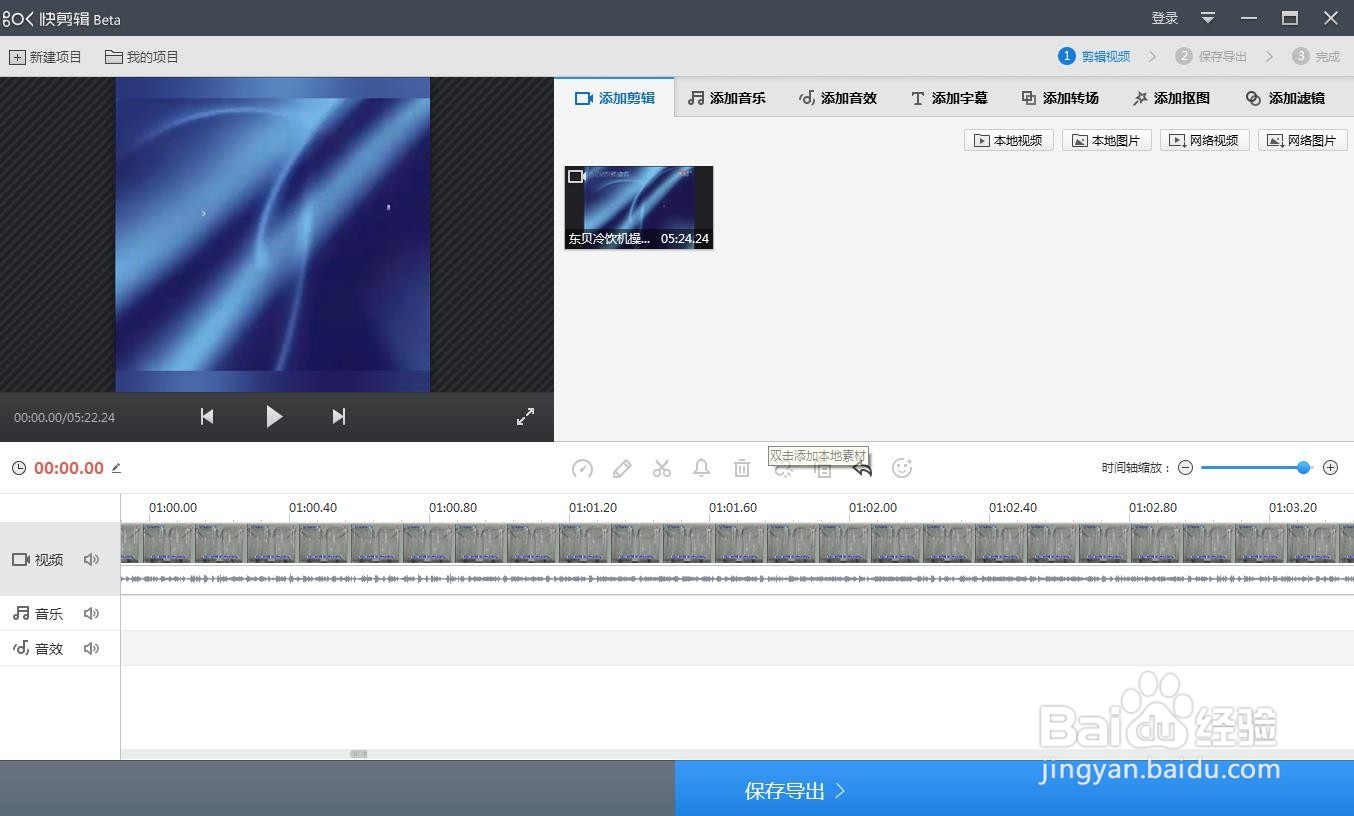The height and width of the screenshot is (816, 1354).
Task: Expand the preview to fullscreen
Action: click(525, 417)
